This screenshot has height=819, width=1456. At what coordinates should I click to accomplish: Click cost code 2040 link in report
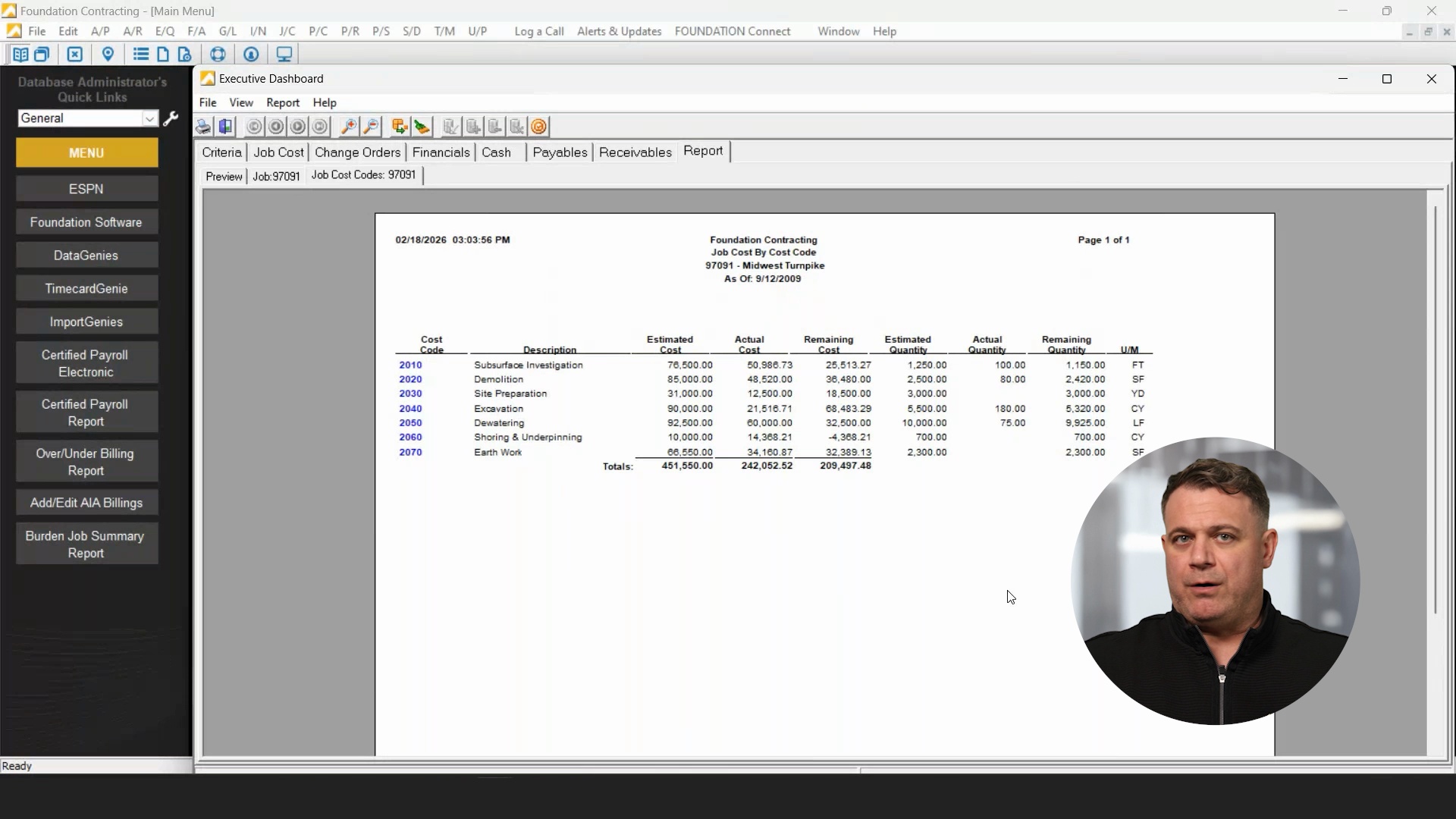tap(410, 408)
